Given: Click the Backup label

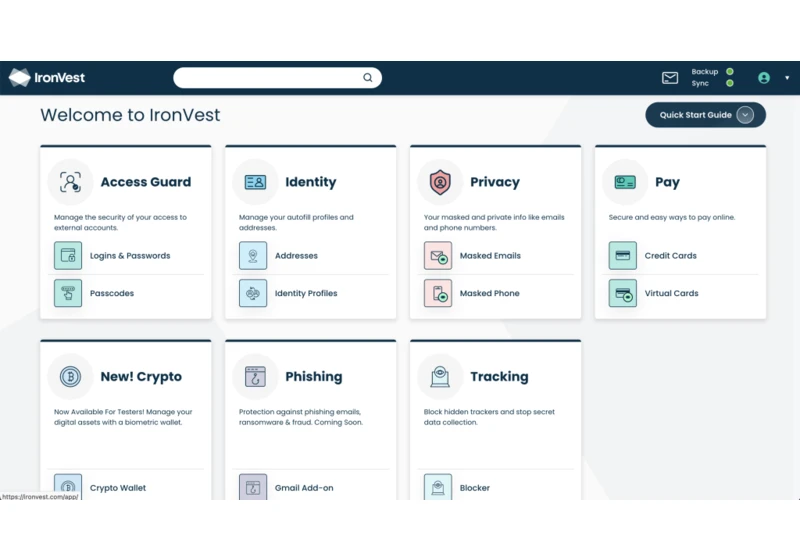Looking at the screenshot, I should tap(705, 71).
